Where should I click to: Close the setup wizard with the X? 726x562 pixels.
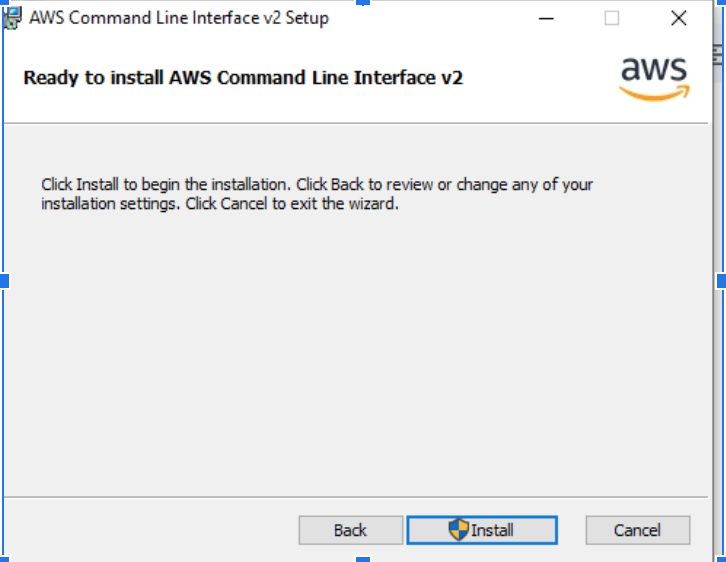(679, 18)
